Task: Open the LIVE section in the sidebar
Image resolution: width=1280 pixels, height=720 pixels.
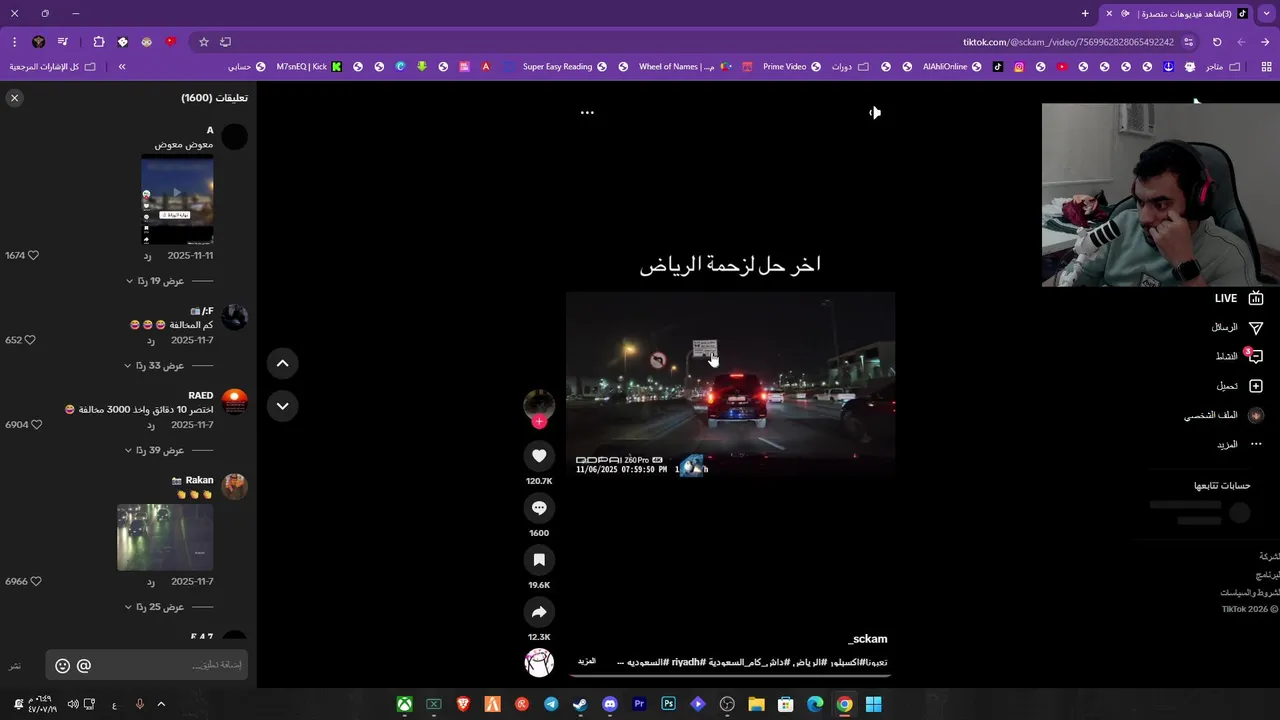Action: tap(1239, 298)
